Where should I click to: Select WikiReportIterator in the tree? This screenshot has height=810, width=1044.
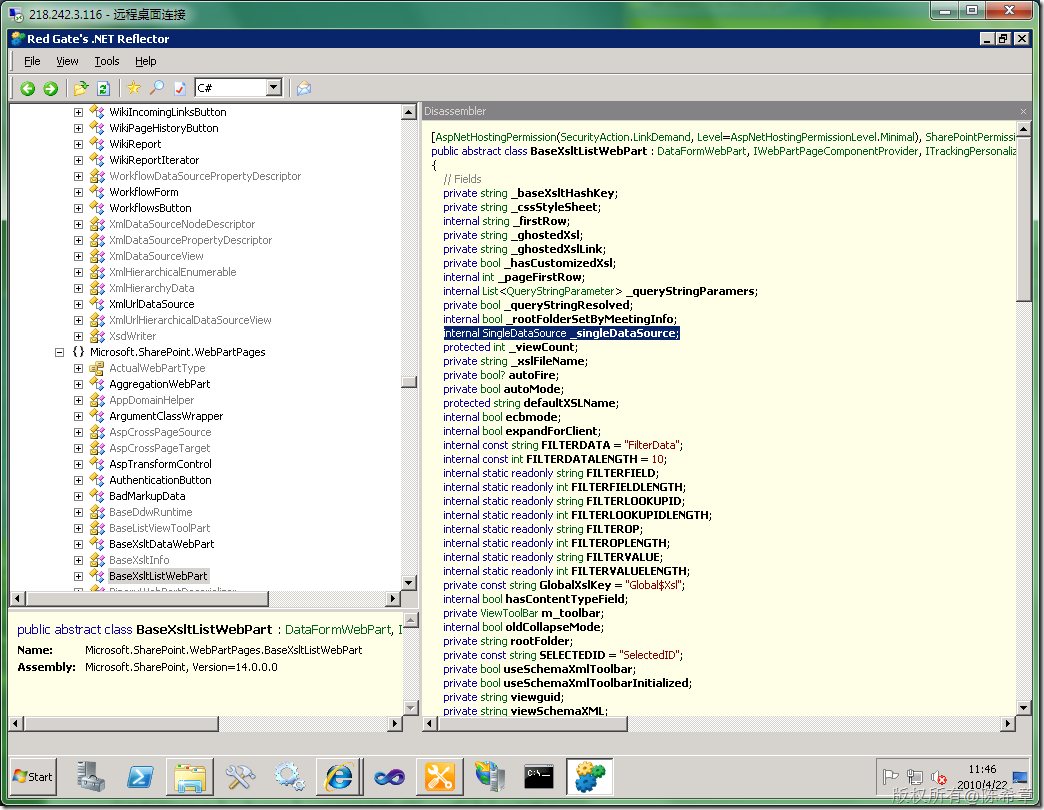pyautogui.click(x=154, y=160)
